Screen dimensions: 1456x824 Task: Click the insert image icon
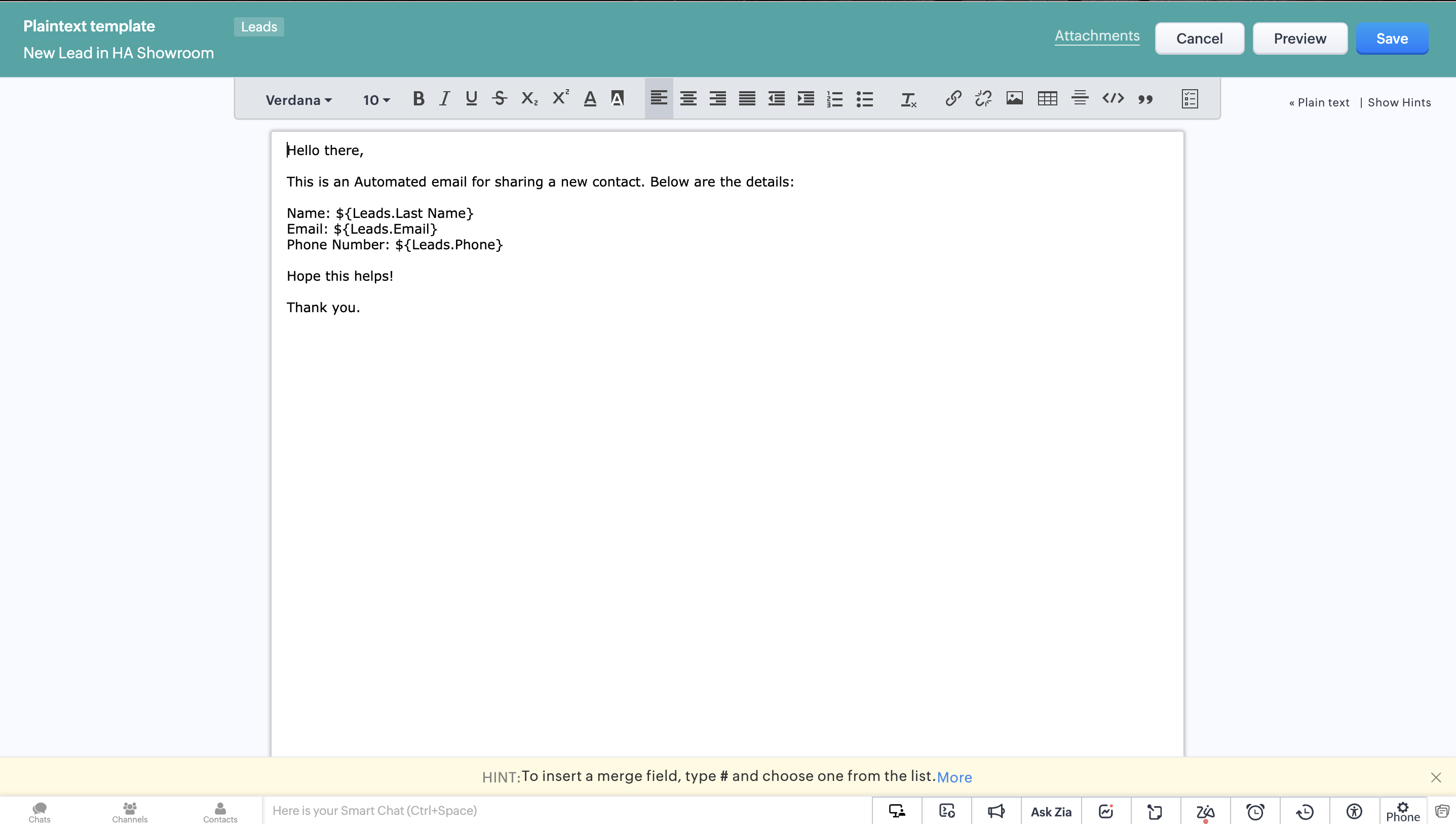(1014, 98)
